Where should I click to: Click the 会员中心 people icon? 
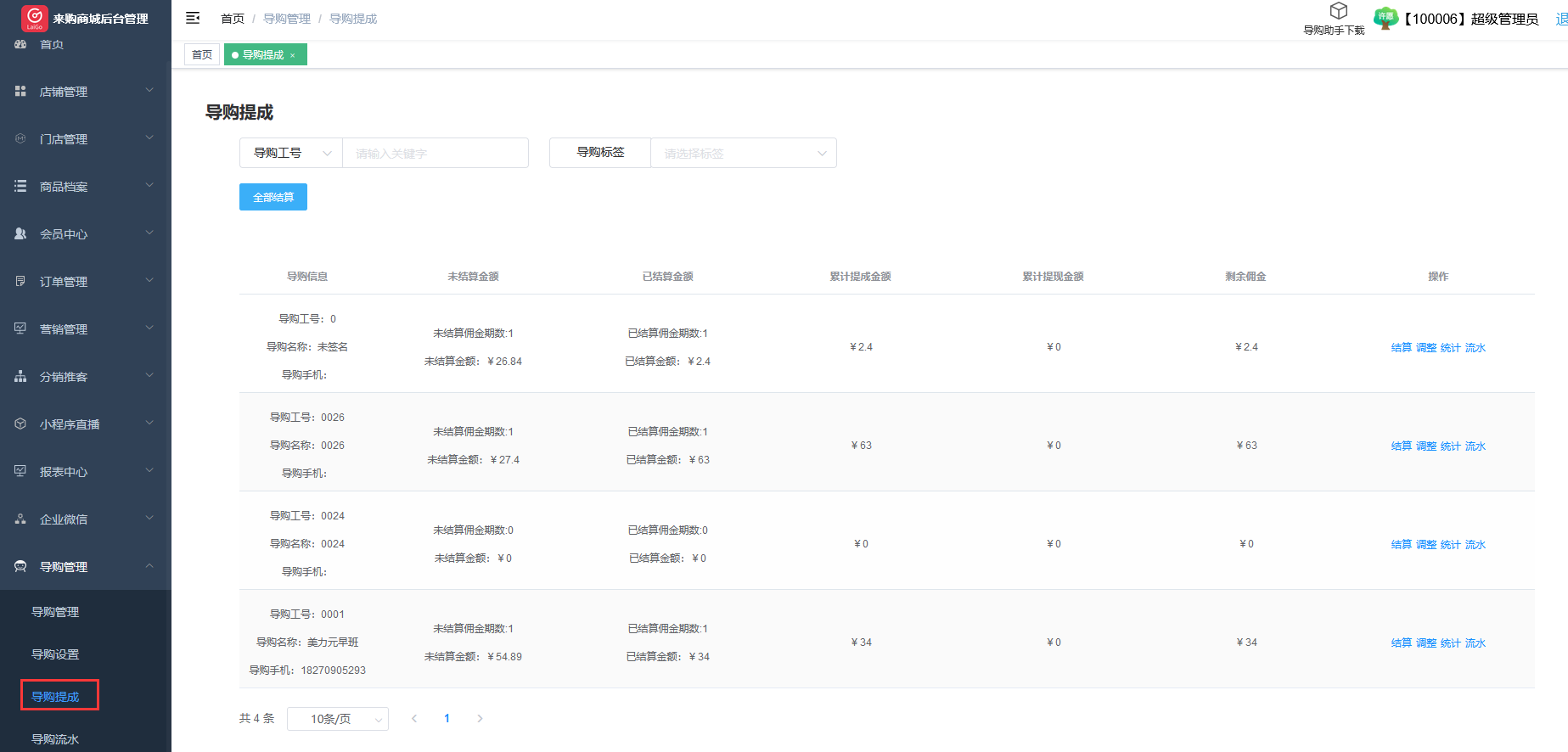(x=20, y=233)
